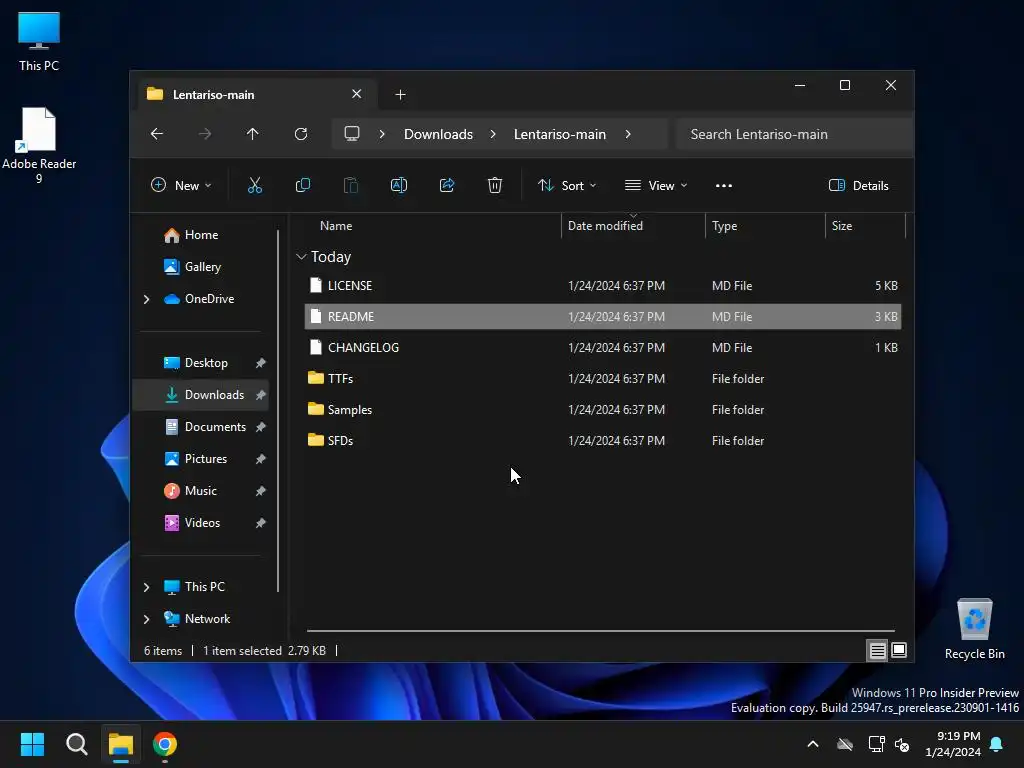Go forward with the right arrow
The image size is (1024, 768).
coord(205,134)
